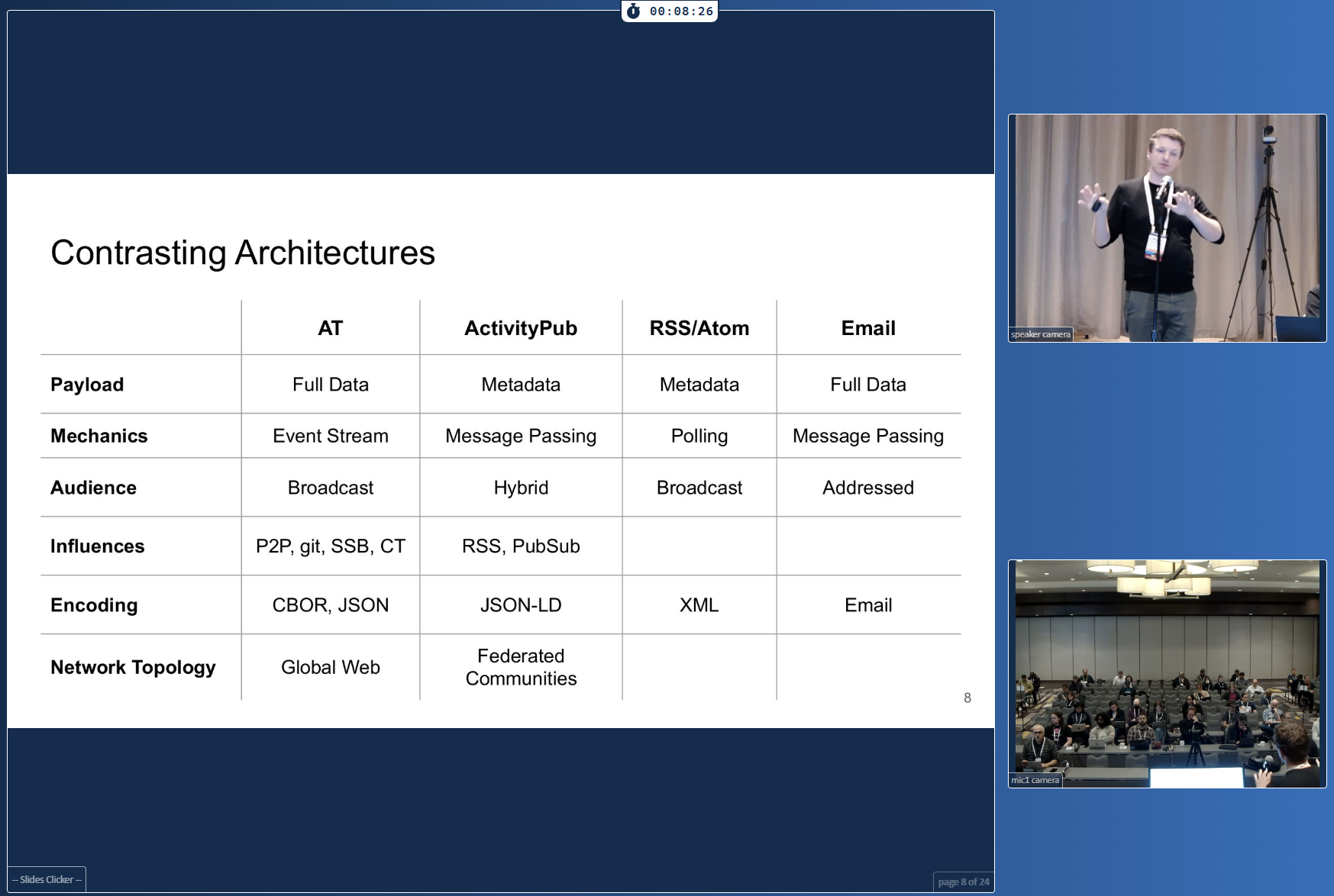The width and height of the screenshot is (1334, 896).
Task: Click the 00:08:26 timer readout
Action: point(681,11)
